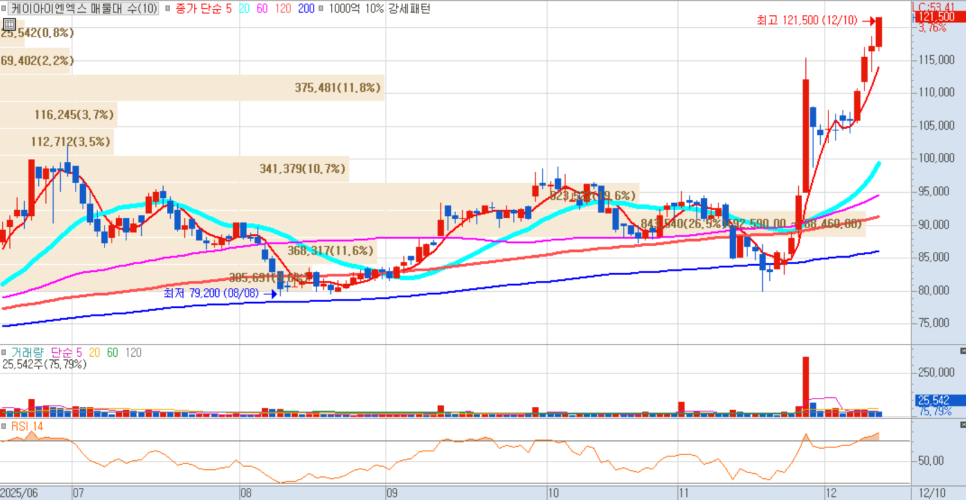This screenshot has width=966, height=500.
Task: Click the 250,000 volume axis label
Action: pos(936,373)
